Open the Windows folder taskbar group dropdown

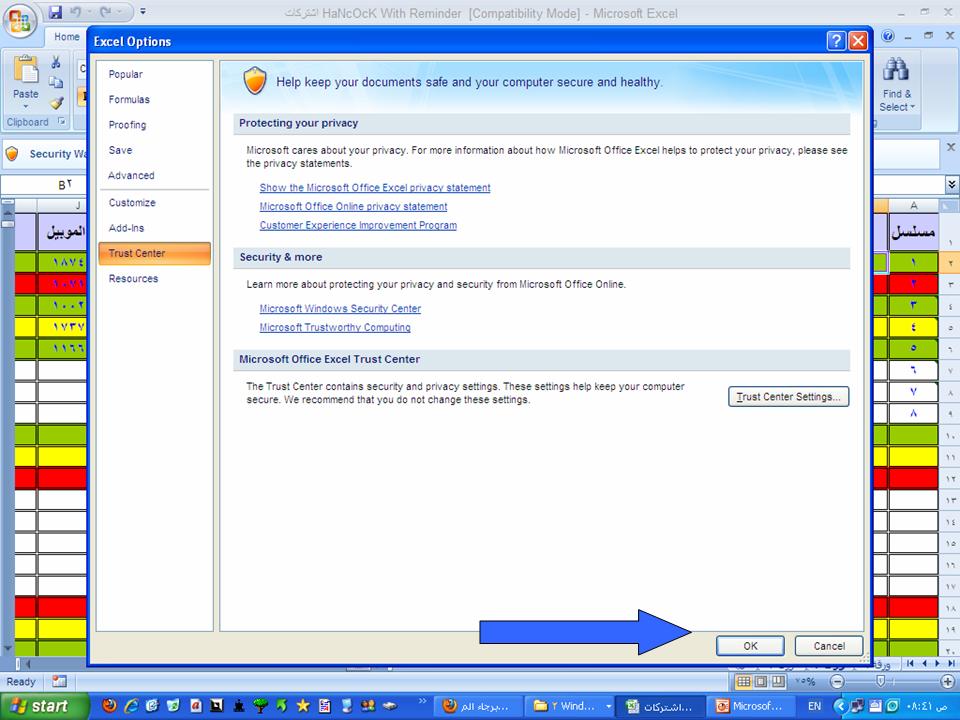[x=609, y=706]
